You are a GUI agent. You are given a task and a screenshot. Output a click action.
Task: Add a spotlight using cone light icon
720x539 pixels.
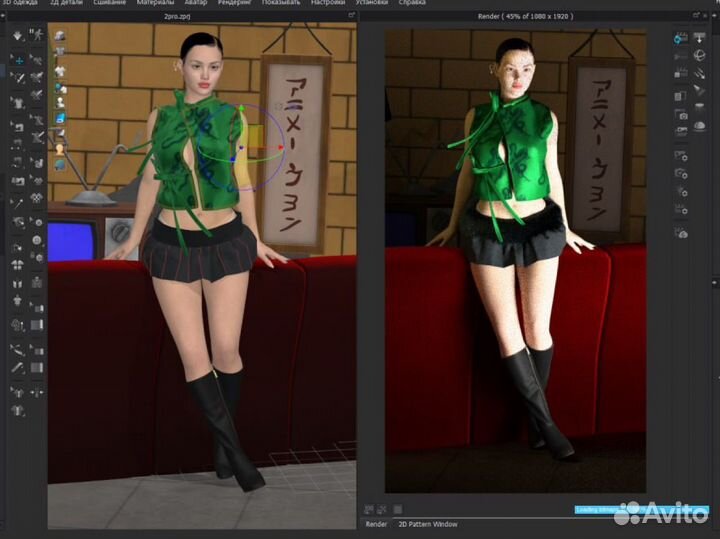click(x=699, y=90)
